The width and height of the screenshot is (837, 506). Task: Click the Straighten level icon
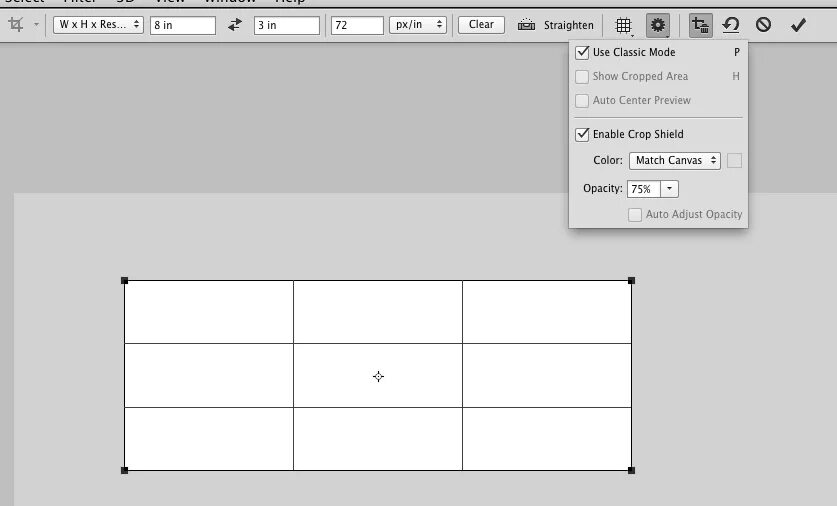coord(526,25)
